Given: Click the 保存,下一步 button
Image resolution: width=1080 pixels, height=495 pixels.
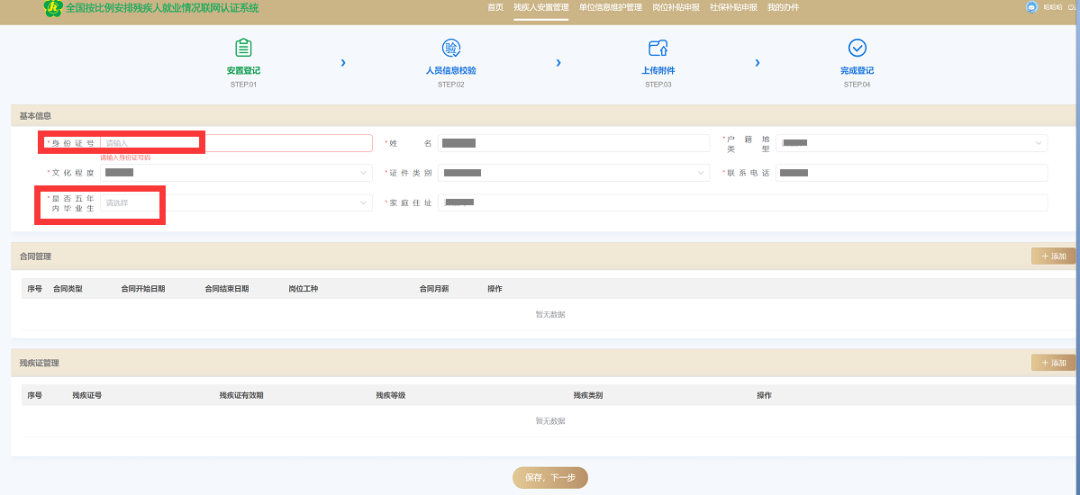Looking at the screenshot, I should [550, 478].
